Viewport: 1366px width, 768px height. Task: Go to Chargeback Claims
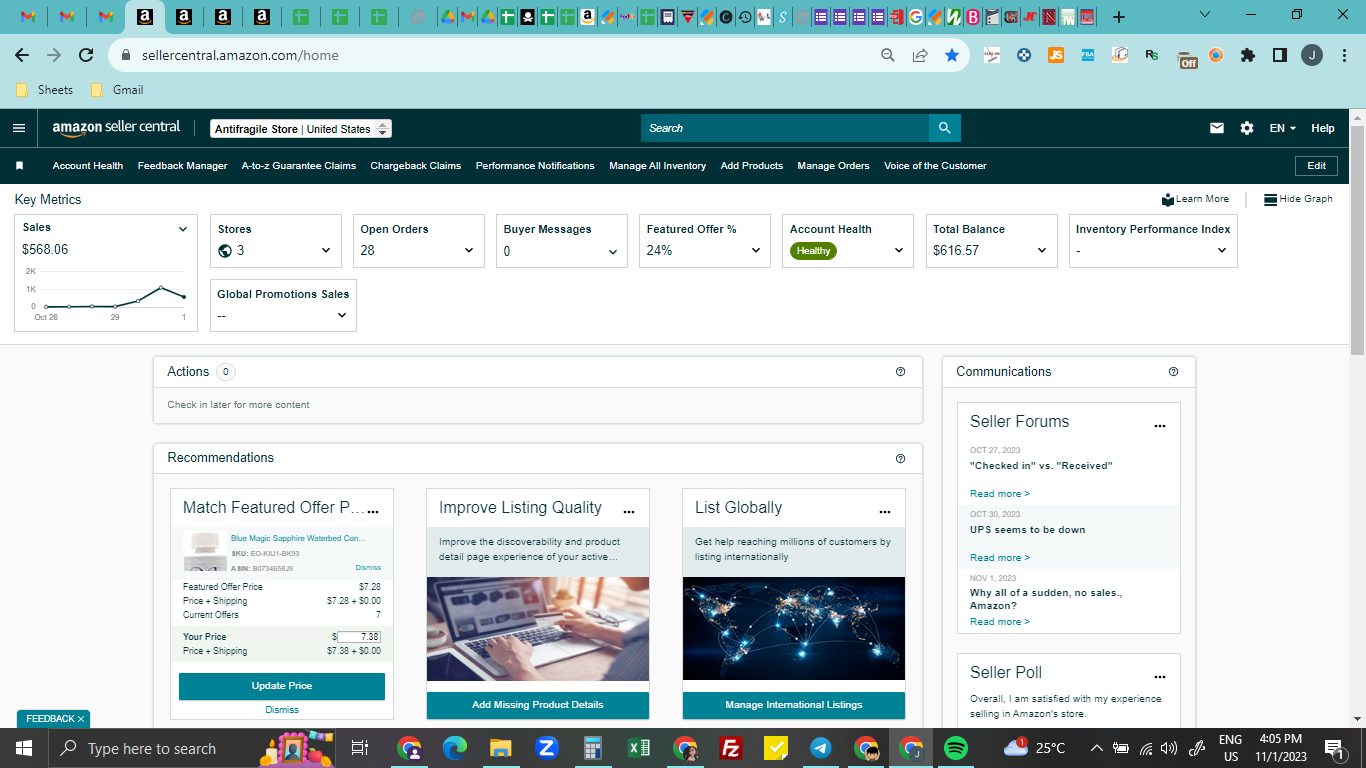pyautogui.click(x=416, y=166)
